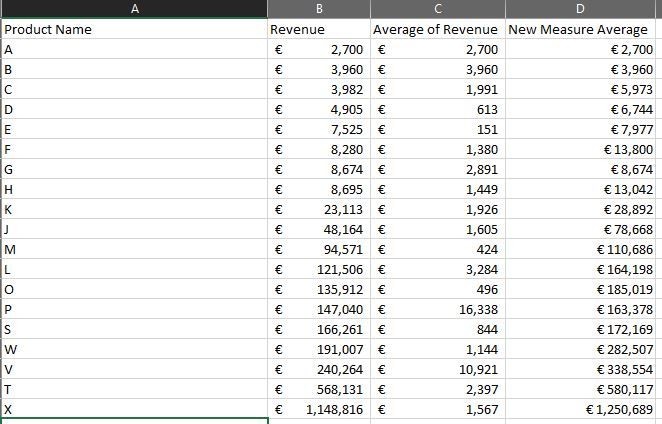Select the product name cell H
The image size is (662, 424).
(x=134, y=189)
